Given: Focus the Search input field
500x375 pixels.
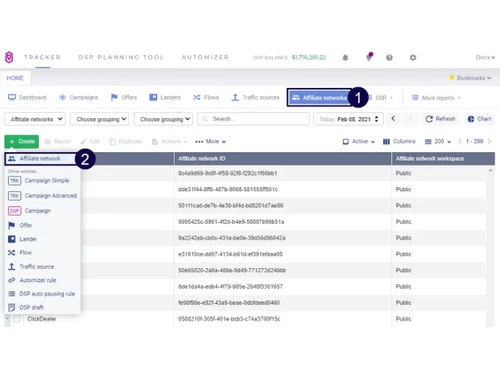Looking at the screenshot, I should (253, 119).
